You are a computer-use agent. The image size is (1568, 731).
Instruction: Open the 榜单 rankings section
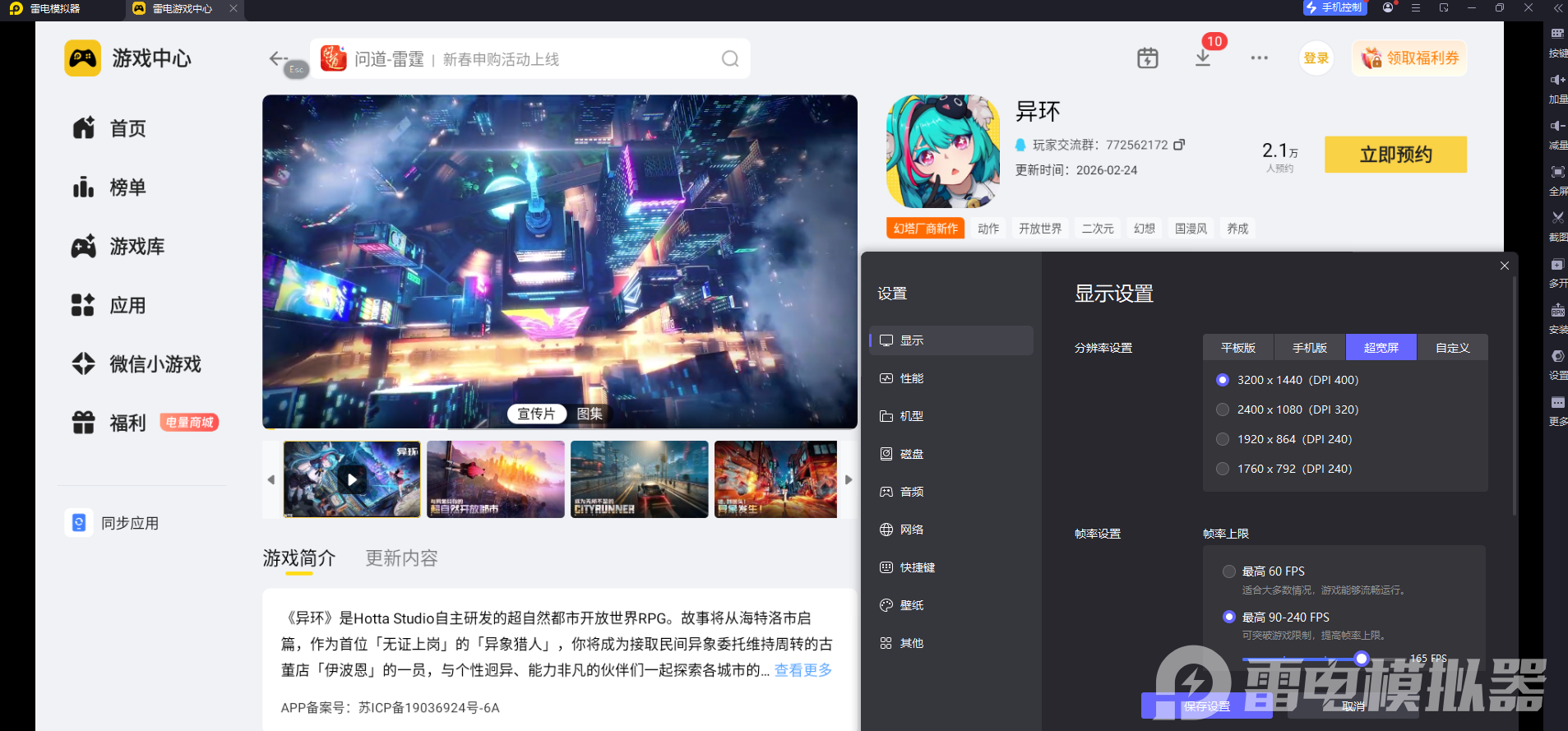[109, 187]
